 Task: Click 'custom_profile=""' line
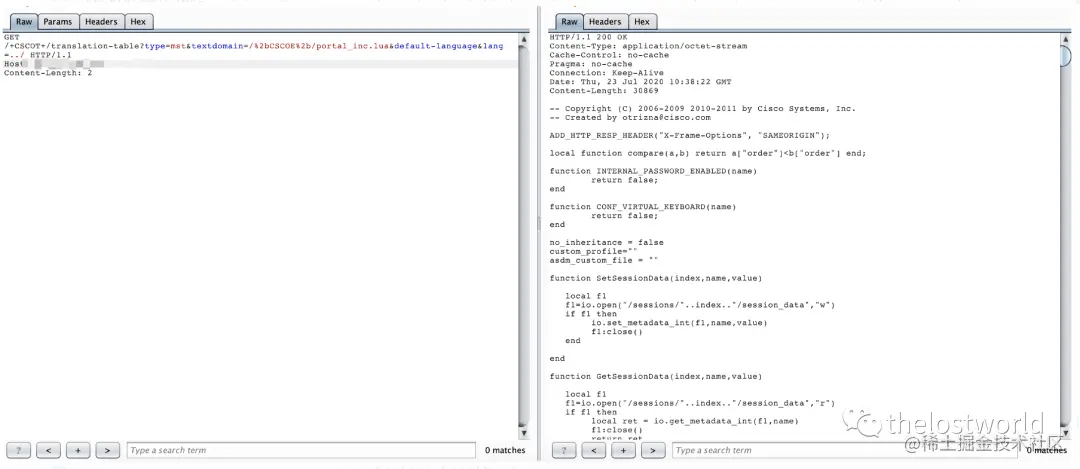594,251
